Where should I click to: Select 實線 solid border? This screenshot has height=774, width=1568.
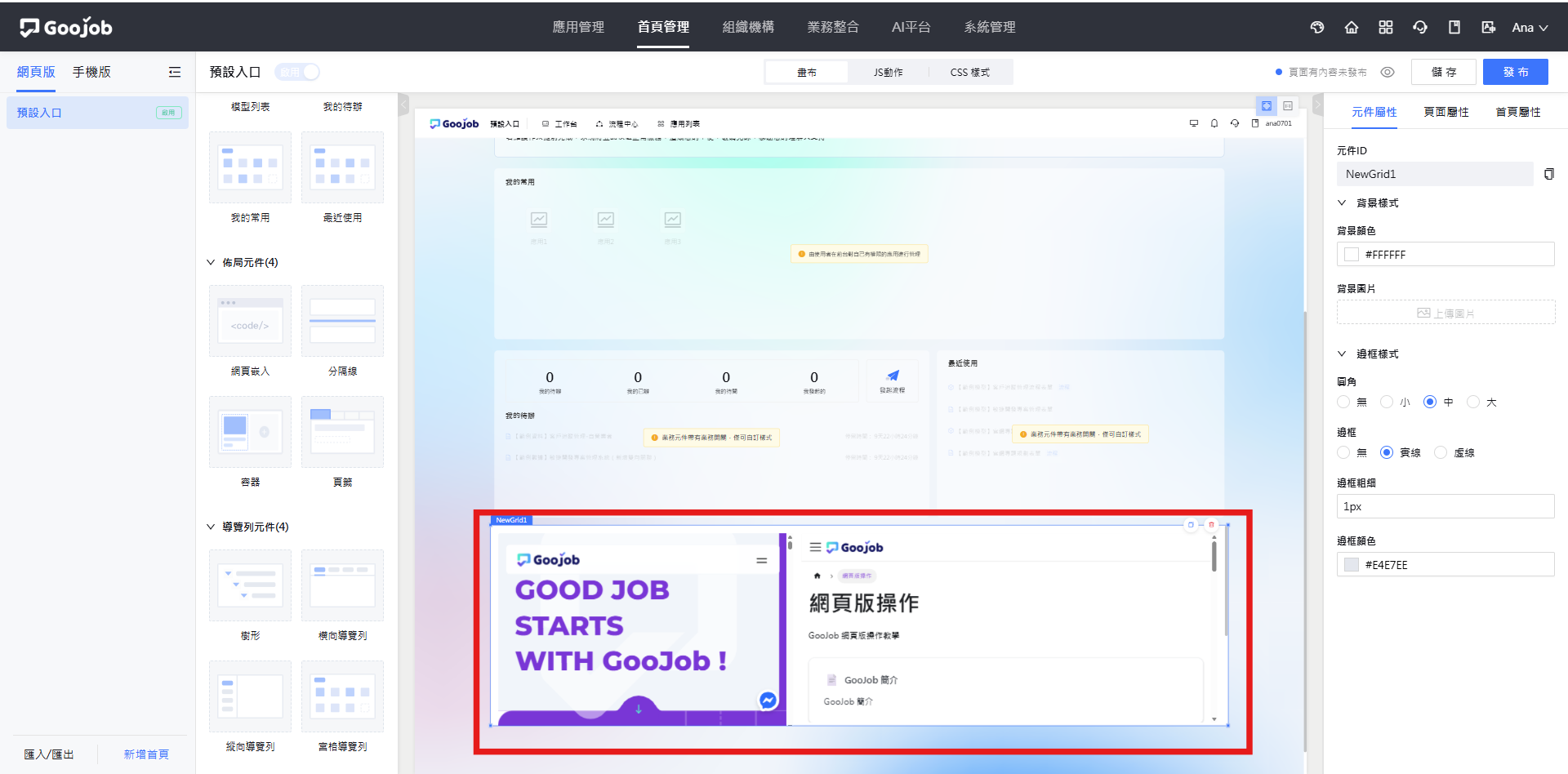[1387, 452]
